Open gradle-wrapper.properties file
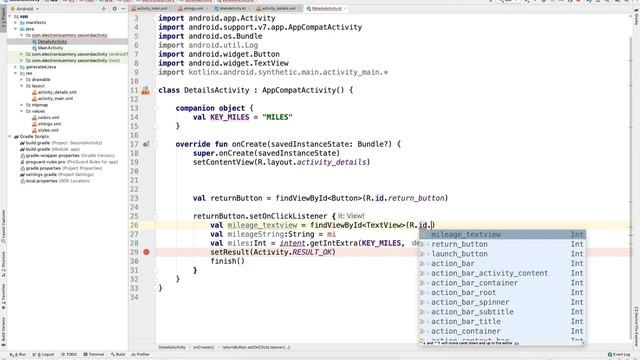The height and width of the screenshot is (360, 640). coord(67,156)
